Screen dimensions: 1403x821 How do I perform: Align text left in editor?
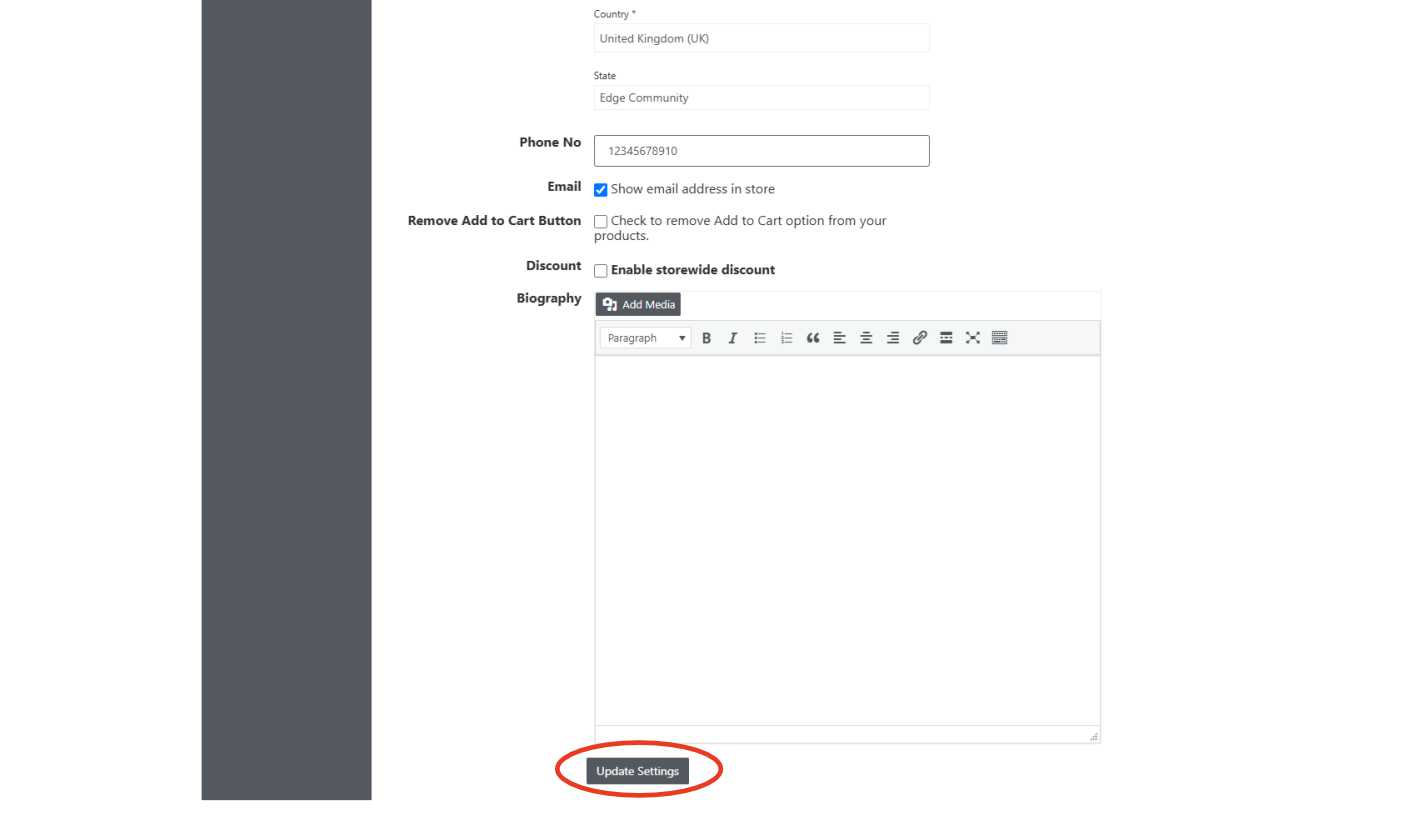[839, 338]
